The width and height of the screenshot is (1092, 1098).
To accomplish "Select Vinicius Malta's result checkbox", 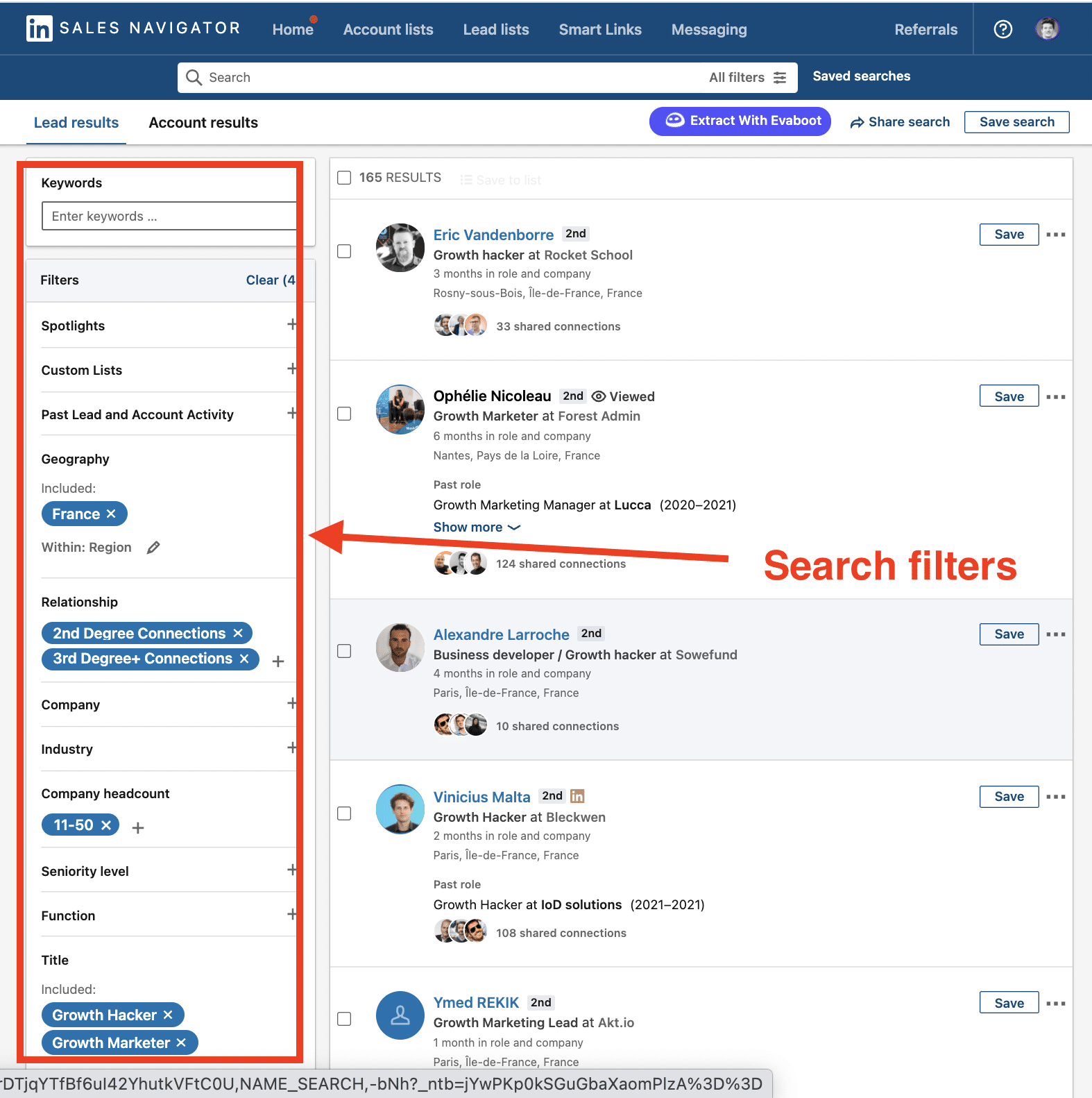I will click(344, 813).
